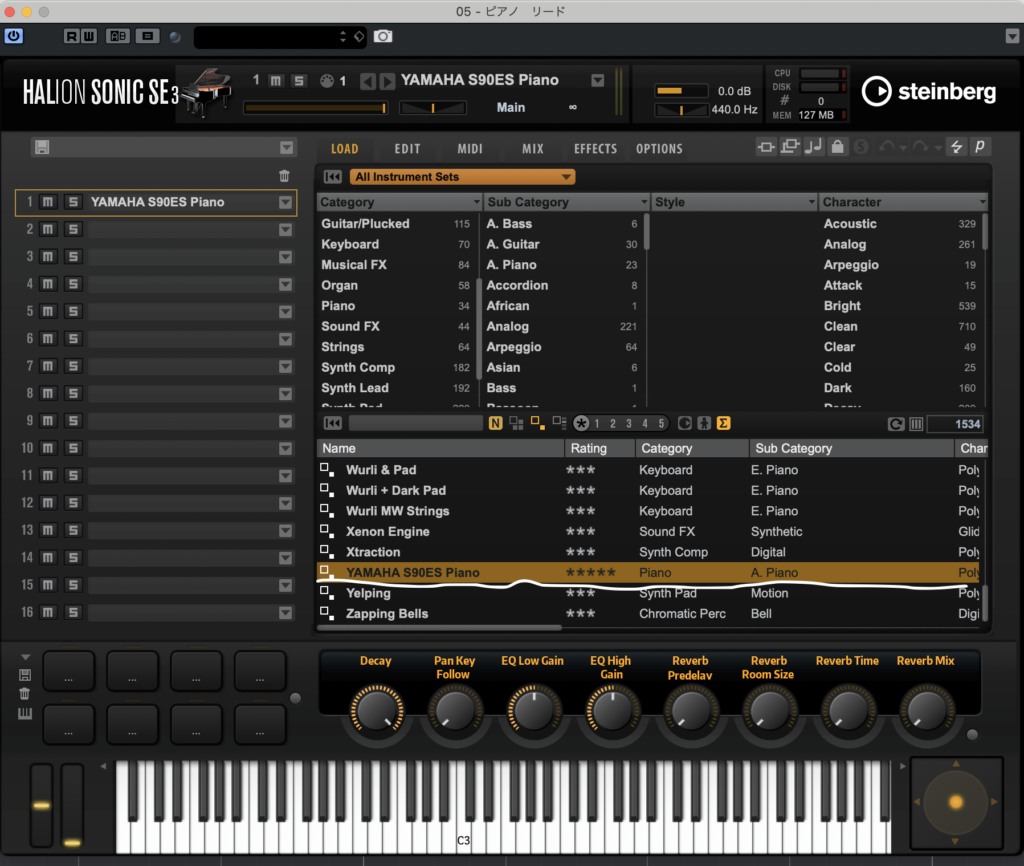Select the Xenon Engine preset
Screen dimensions: 1024x866
[x=387, y=532]
